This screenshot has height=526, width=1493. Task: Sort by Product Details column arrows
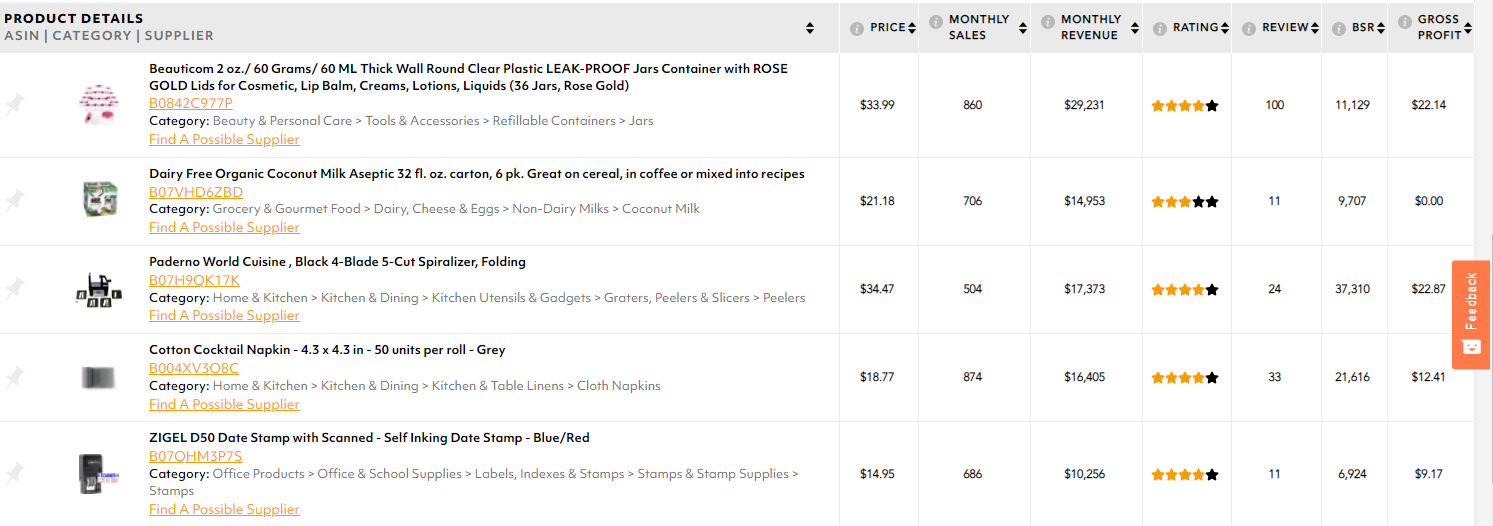[x=810, y=28]
